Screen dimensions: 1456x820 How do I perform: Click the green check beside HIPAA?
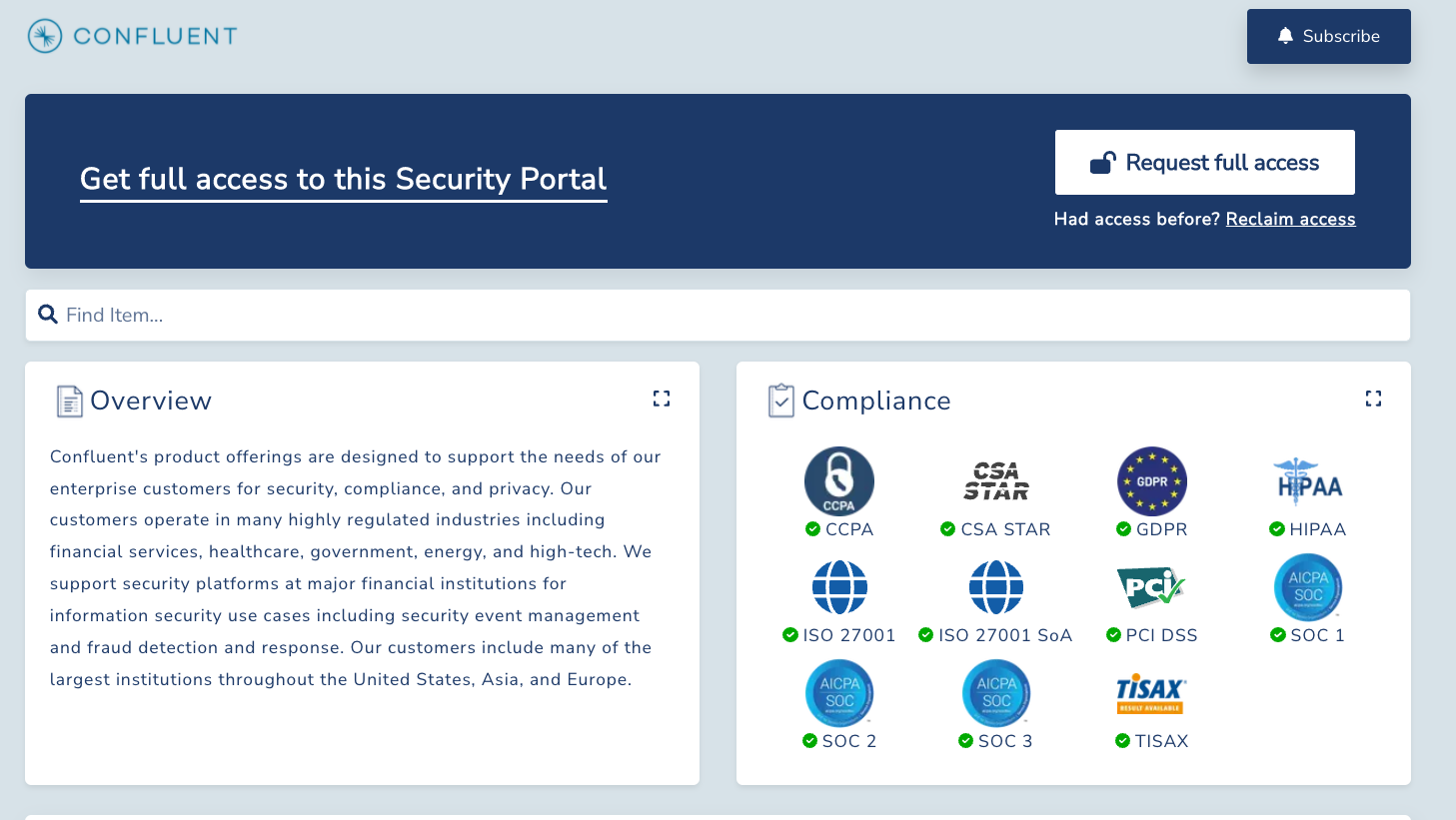click(x=1276, y=529)
